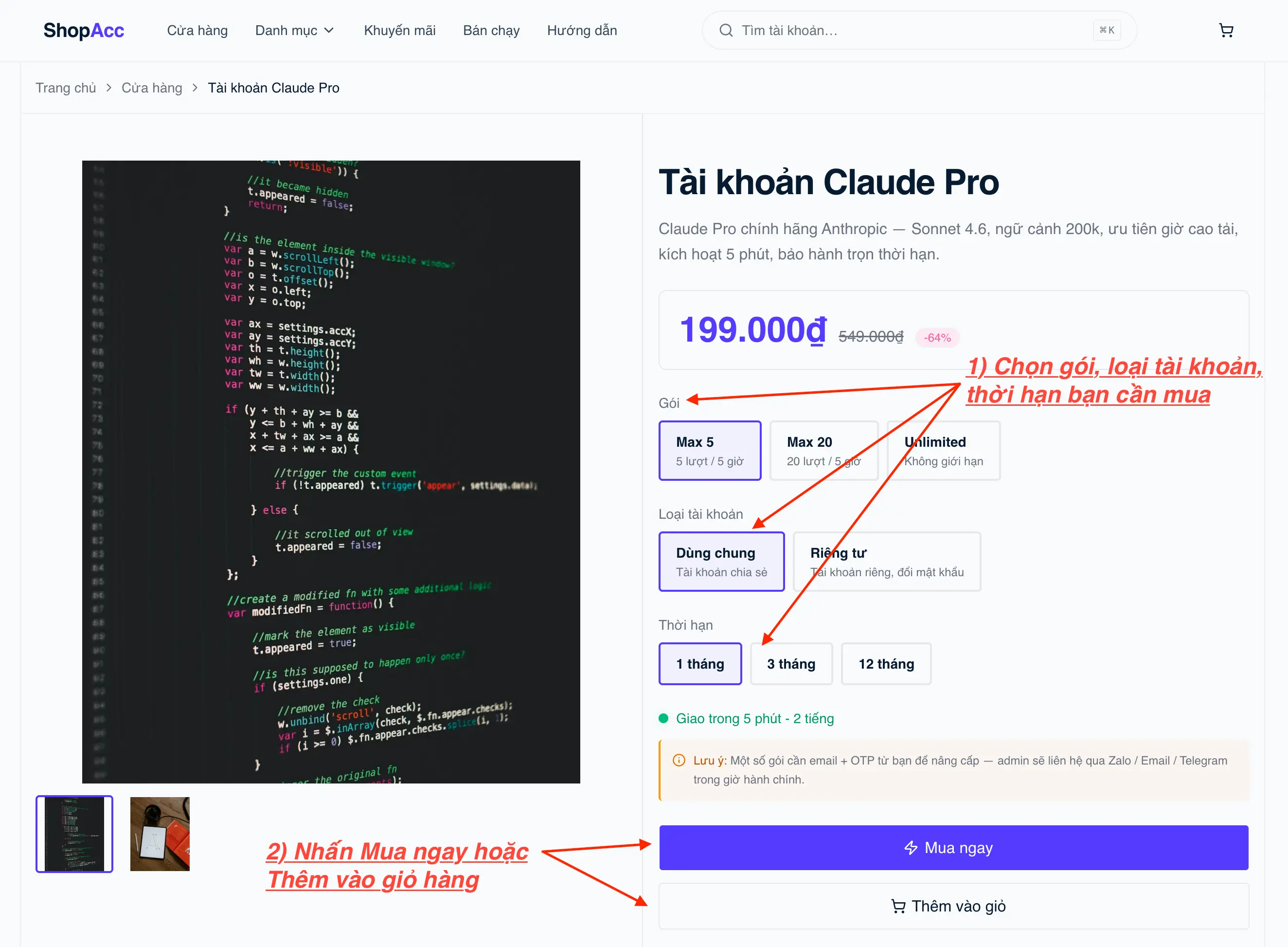Viewport: 1288px width, 947px height.
Task: Click the Giao trong 5 phút delivery text
Action: [754, 719]
